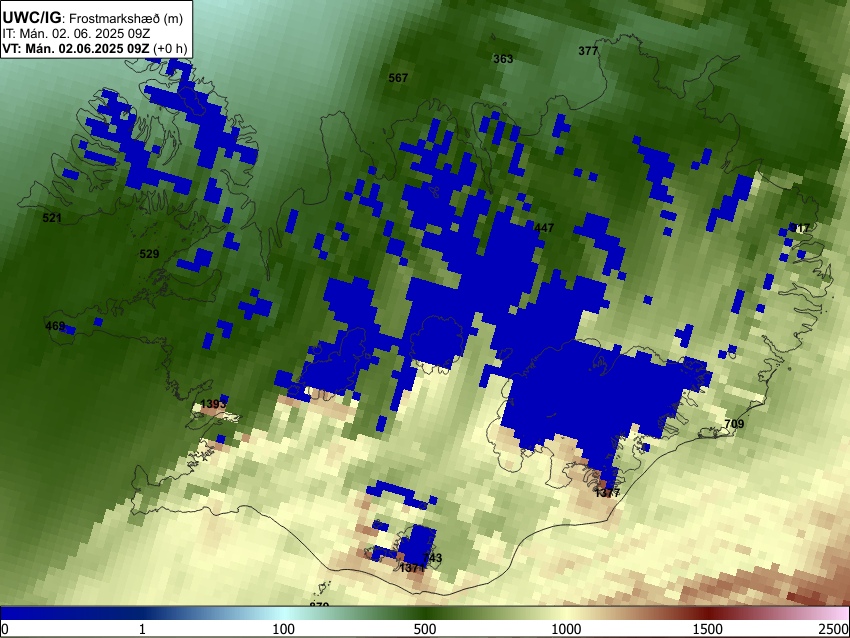Click the 377 value label on map
This screenshot has height=638, width=850.
coord(588,51)
